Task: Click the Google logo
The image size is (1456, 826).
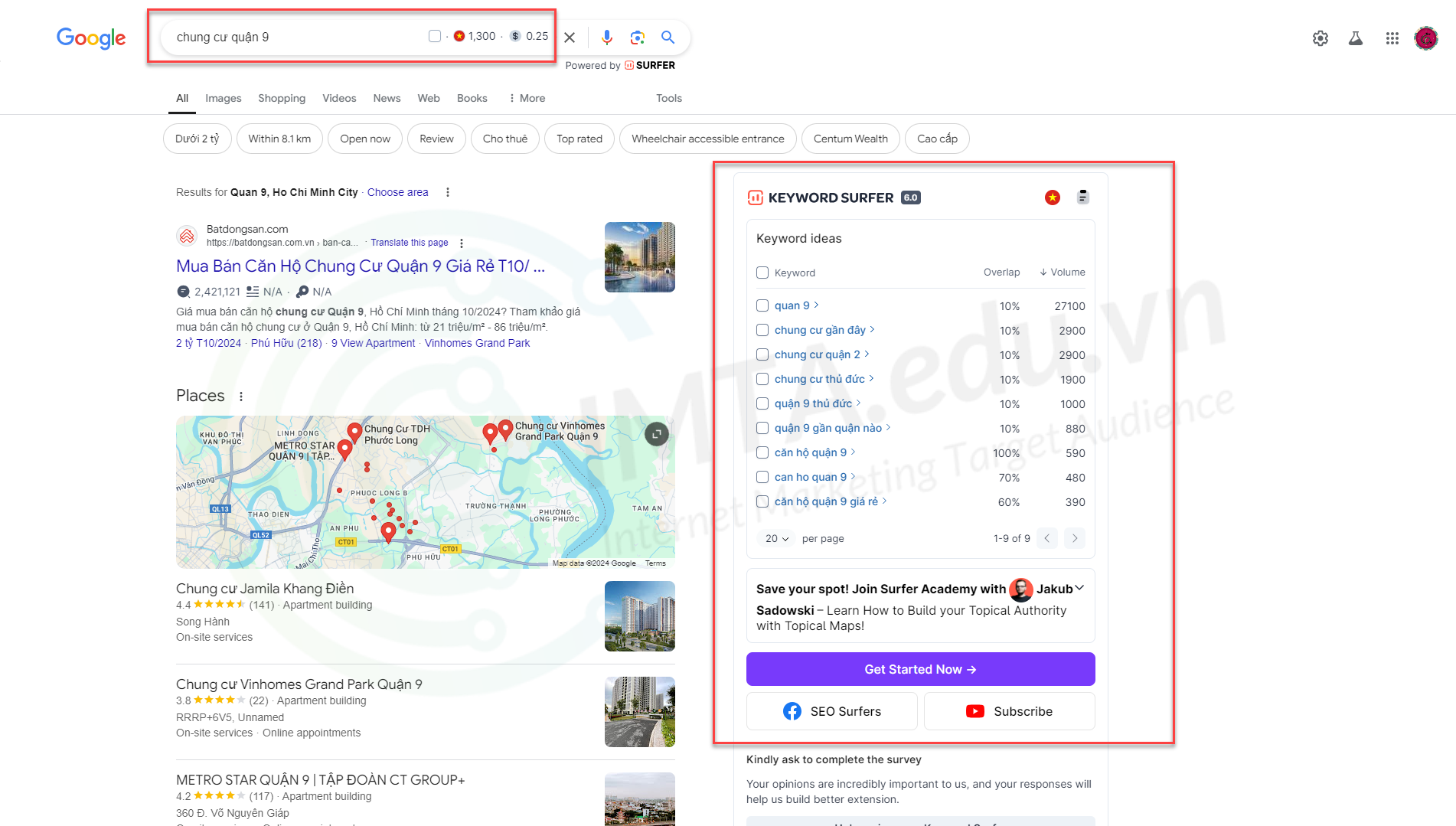Action: click(91, 38)
